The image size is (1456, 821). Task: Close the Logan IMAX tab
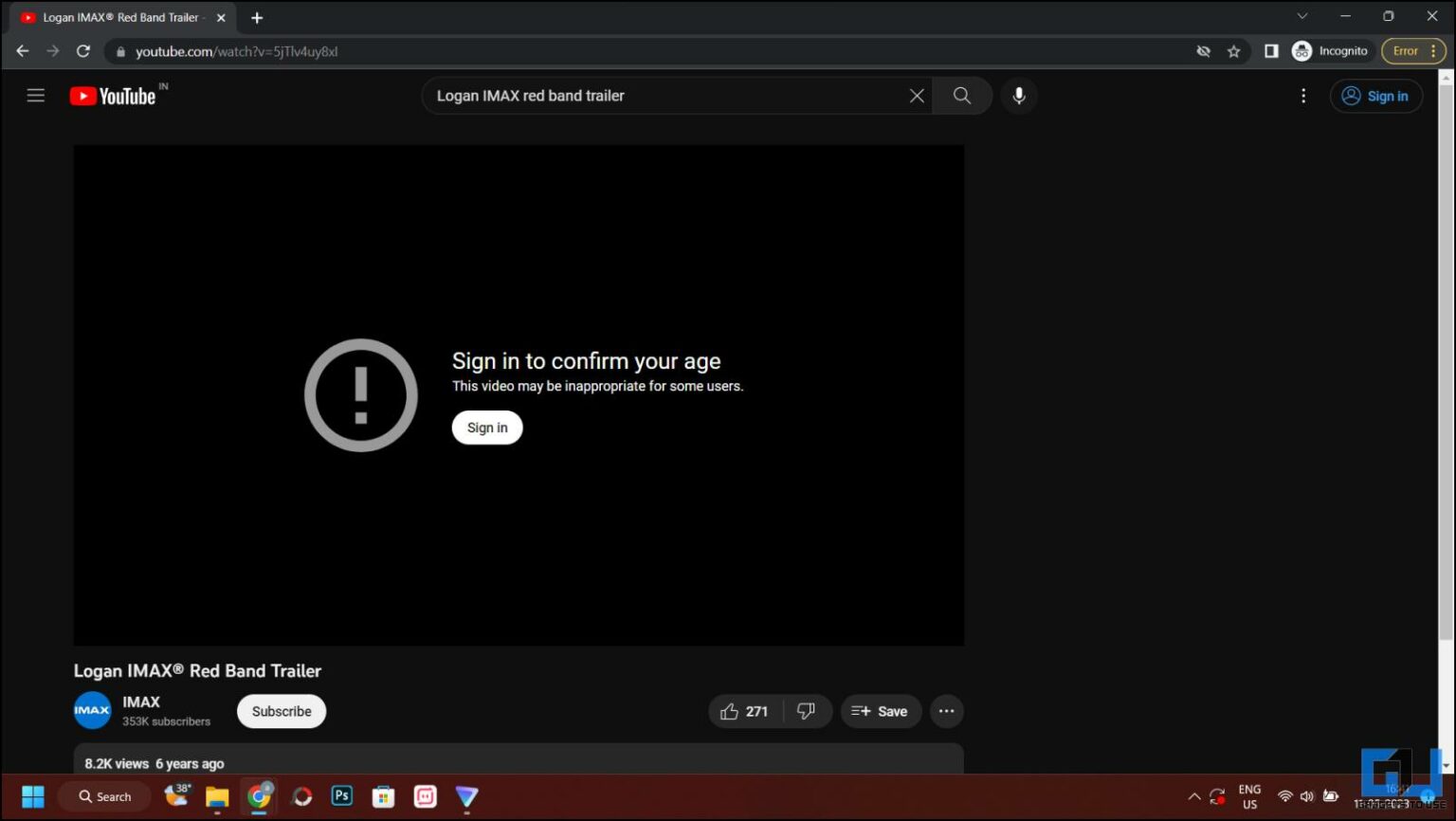tap(221, 18)
